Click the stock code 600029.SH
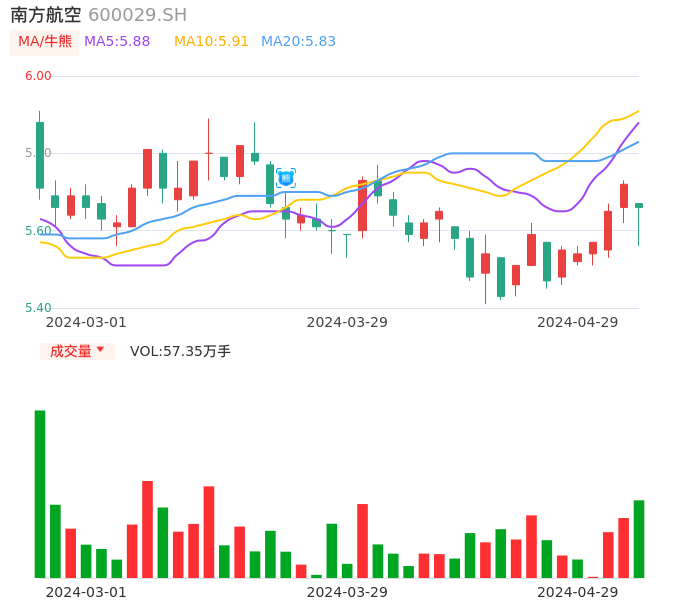Viewport: 686px width, 606px height. 137,15
